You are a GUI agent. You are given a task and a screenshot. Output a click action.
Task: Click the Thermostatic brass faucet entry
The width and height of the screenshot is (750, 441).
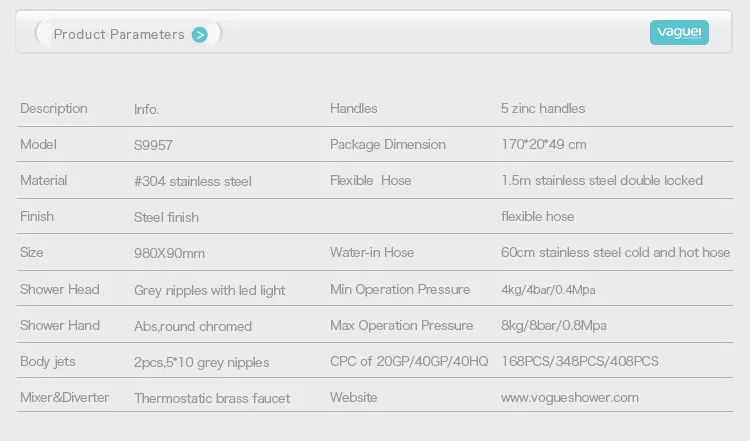click(x=212, y=398)
